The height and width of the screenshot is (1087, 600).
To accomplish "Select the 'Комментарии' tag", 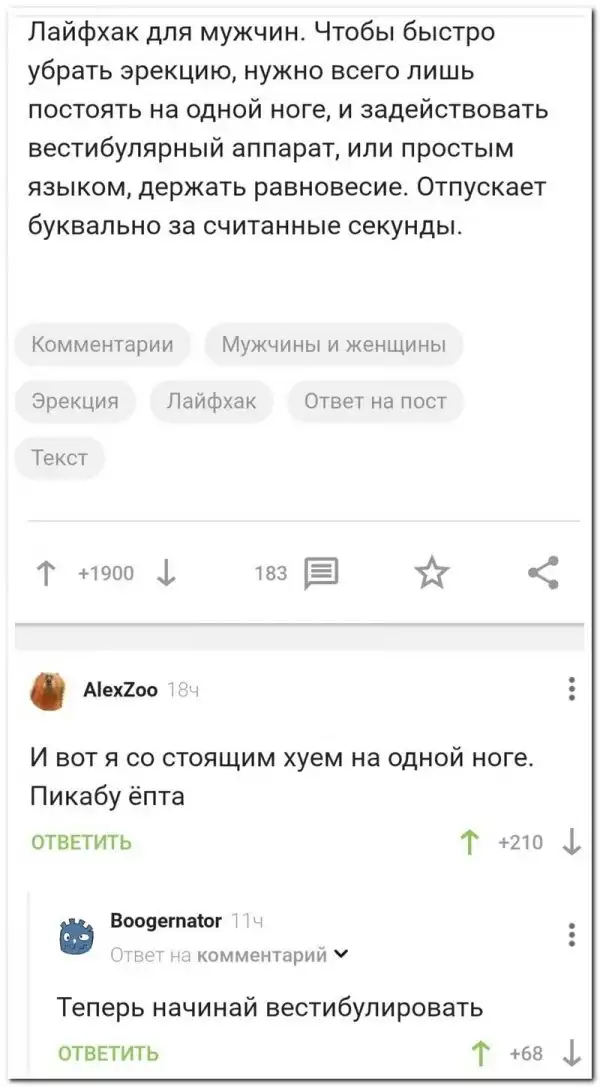I will pyautogui.click(x=102, y=345).
